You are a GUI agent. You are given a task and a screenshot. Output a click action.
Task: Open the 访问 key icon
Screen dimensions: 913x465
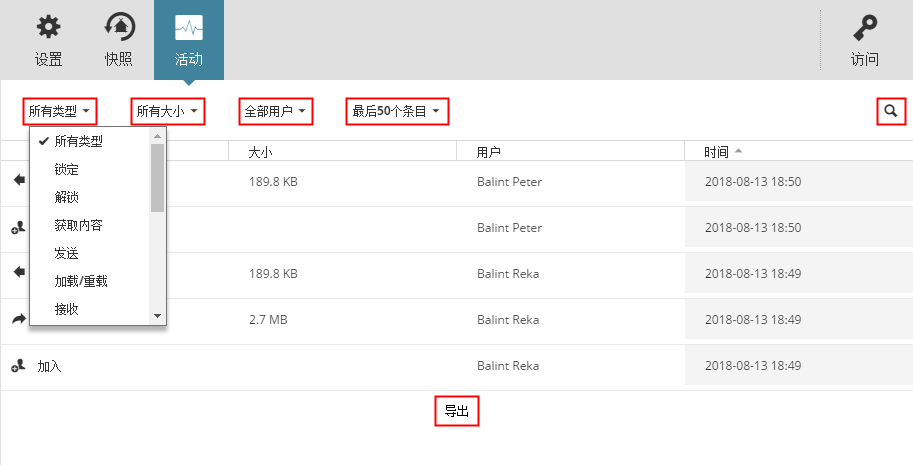click(864, 27)
